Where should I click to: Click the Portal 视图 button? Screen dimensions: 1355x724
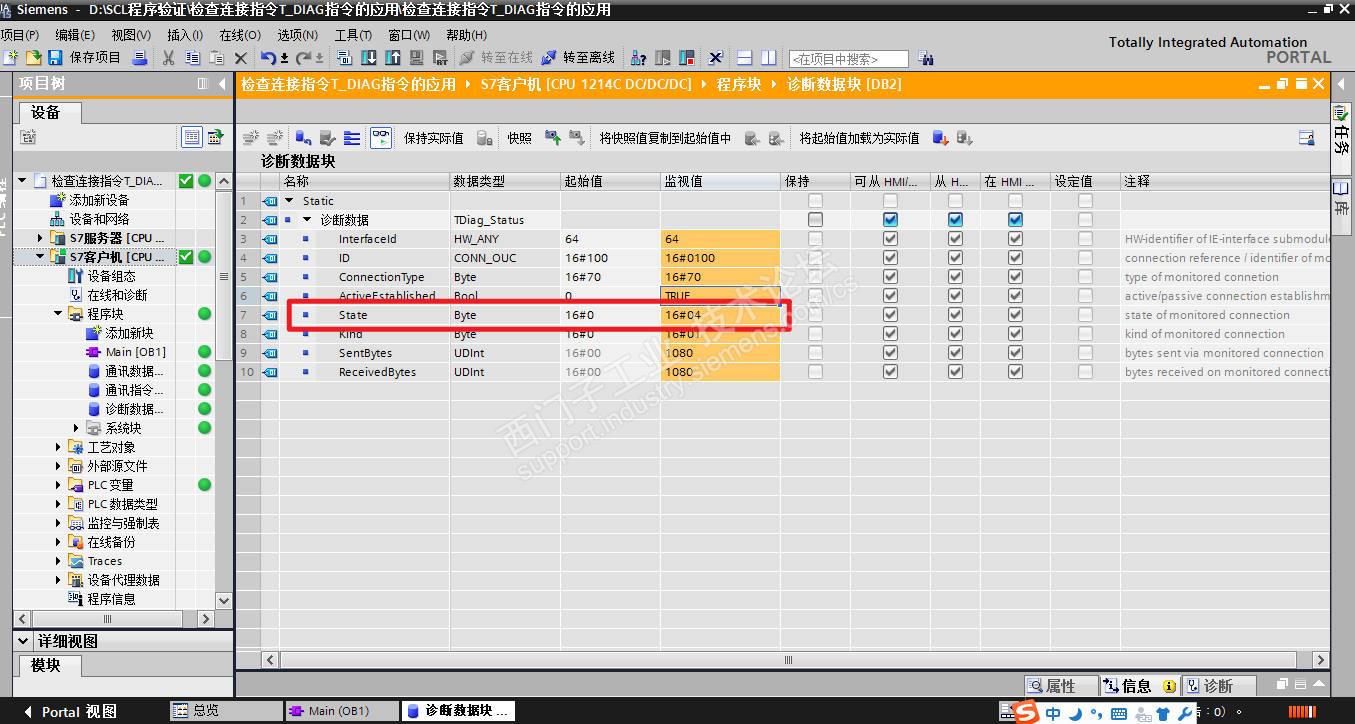coord(68,712)
